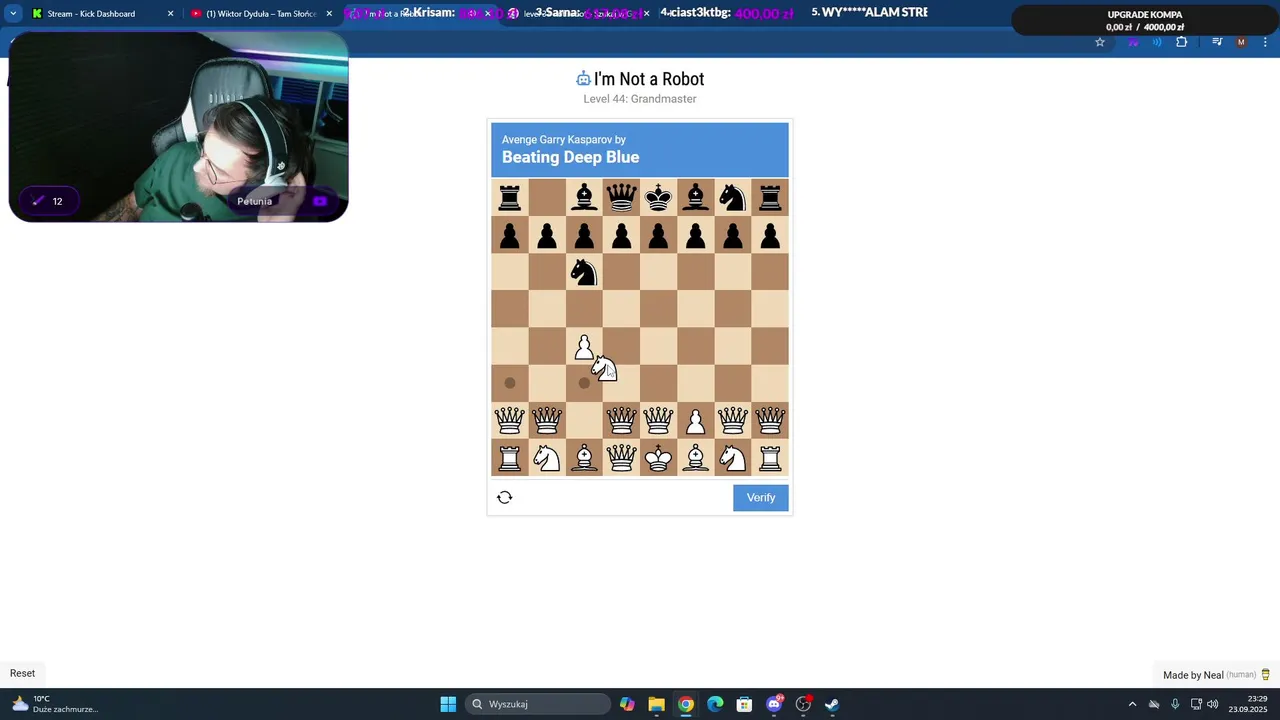Select the white rook on a1

[x=510, y=458]
